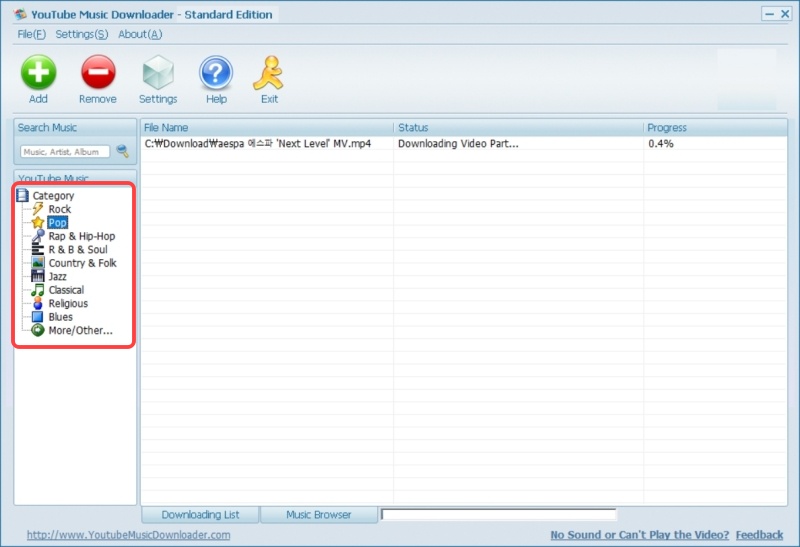Image resolution: width=800 pixels, height=547 pixels.
Task: Select the Blues category
Action: coord(61,317)
